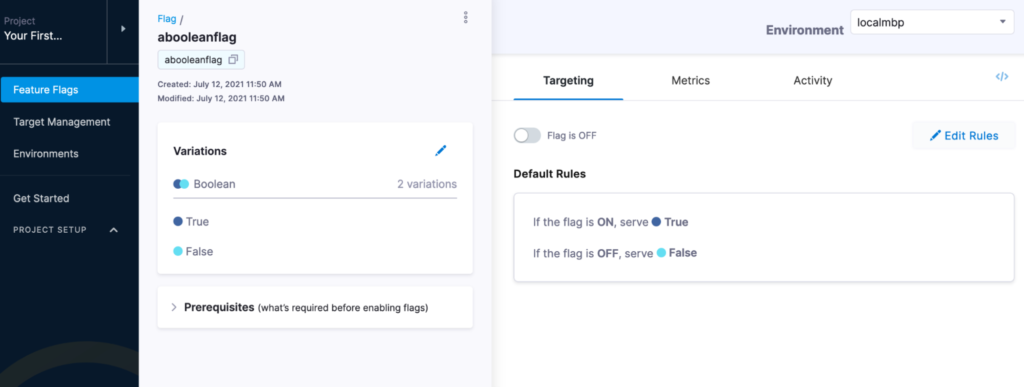Click the False variation color dot
Viewport: 1024px width, 387px height.
point(178,251)
